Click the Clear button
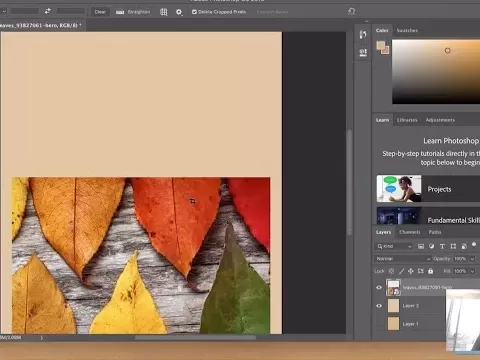Image resolution: width=480 pixels, height=360 pixels. point(100,12)
